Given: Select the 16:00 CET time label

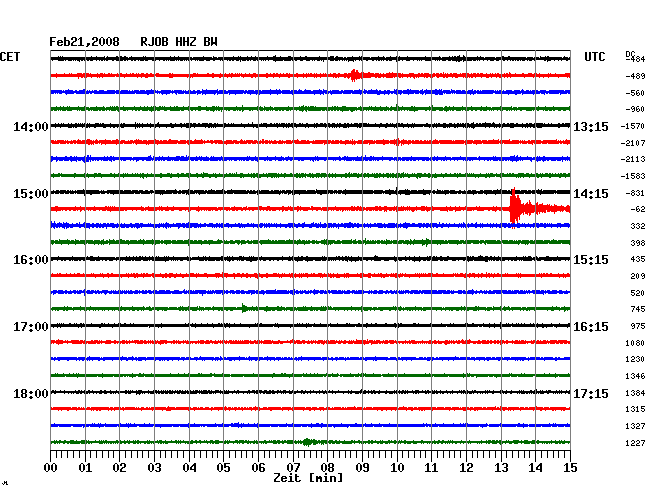Looking at the screenshot, I should (x=31, y=260).
